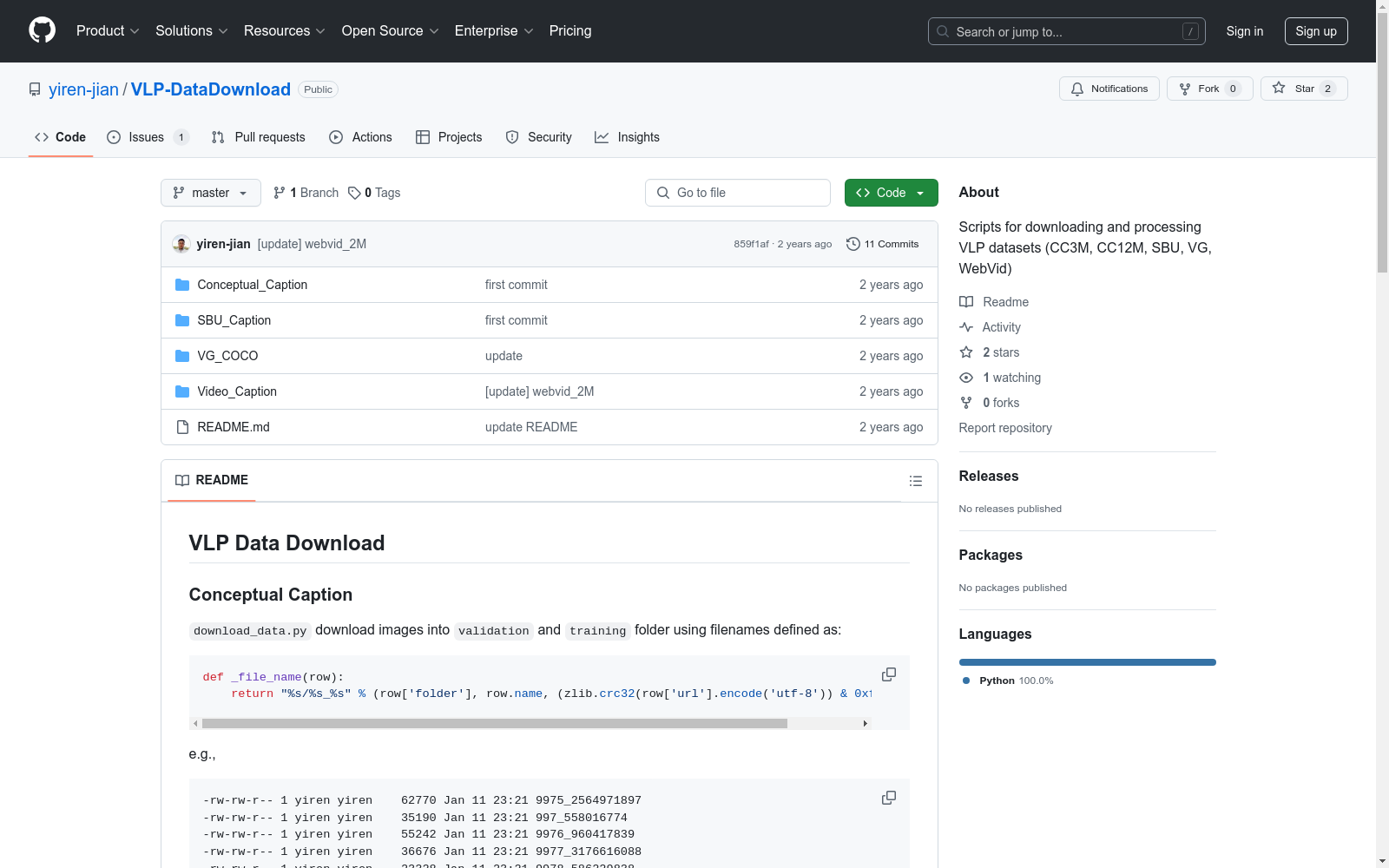Click Report repository
The height and width of the screenshot is (868, 1389).
pyautogui.click(x=1005, y=428)
